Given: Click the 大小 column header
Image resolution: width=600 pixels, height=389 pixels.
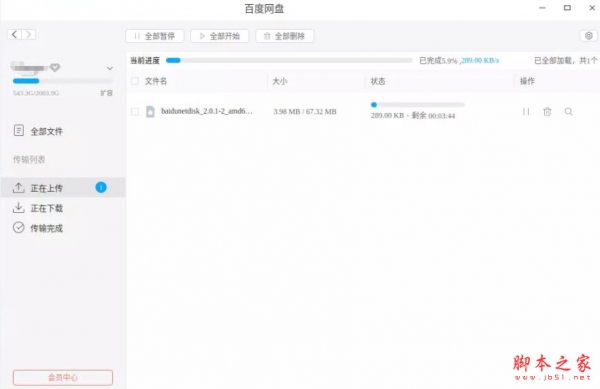Looking at the screenshot, I should point(280,81).
